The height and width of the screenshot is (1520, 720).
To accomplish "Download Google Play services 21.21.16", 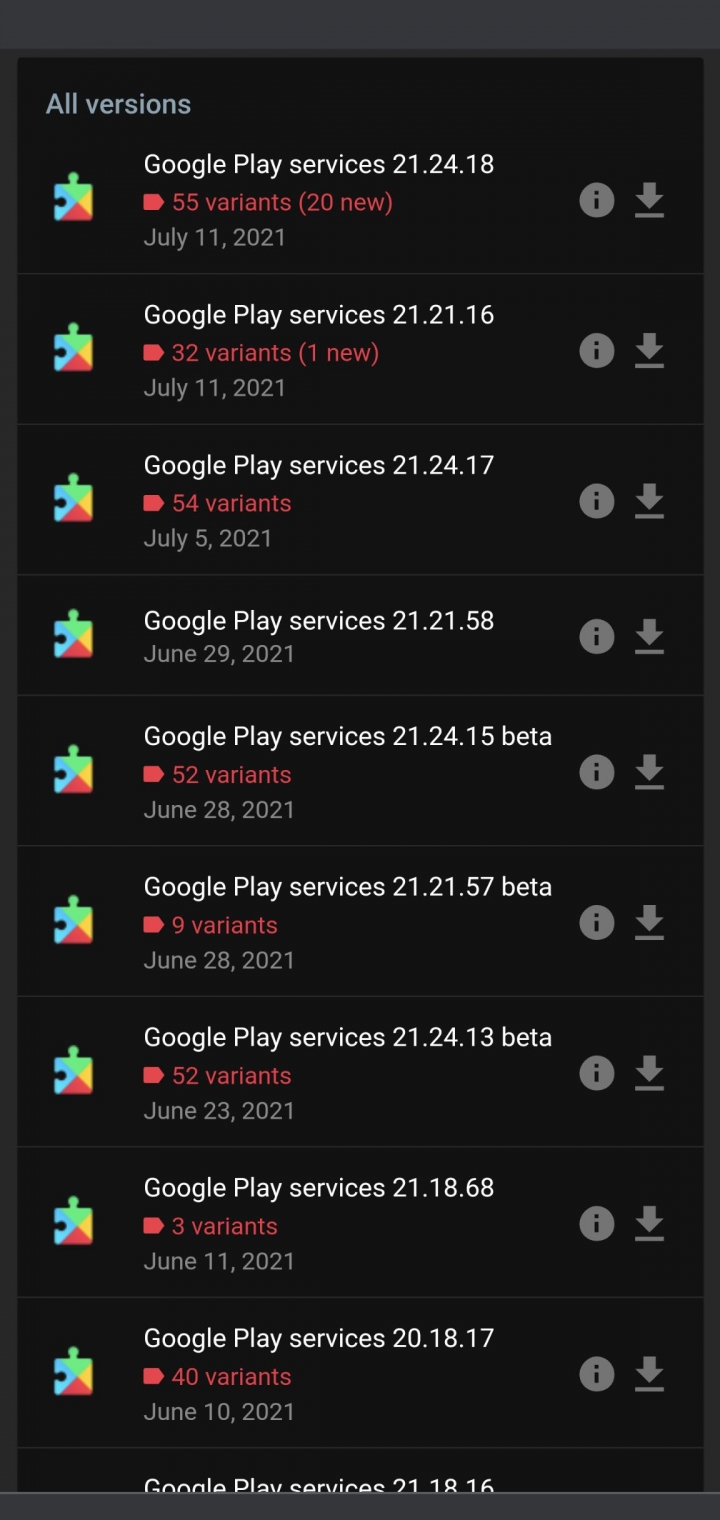I will [x=650, y=350].
